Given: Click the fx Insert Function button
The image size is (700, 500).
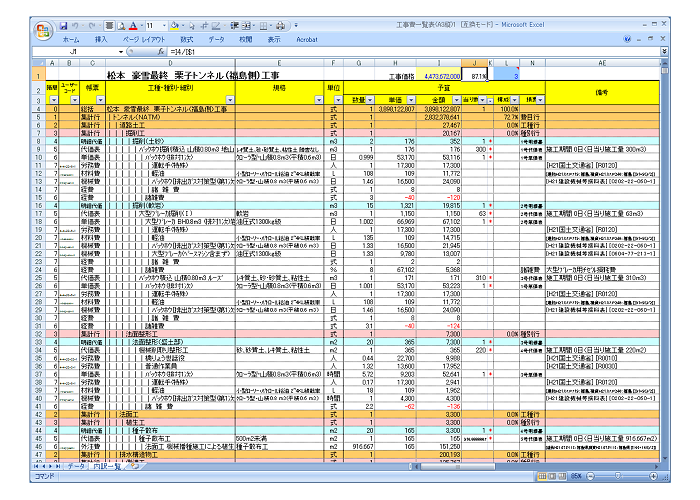Looking at the screenshot, I should [161, 52].
